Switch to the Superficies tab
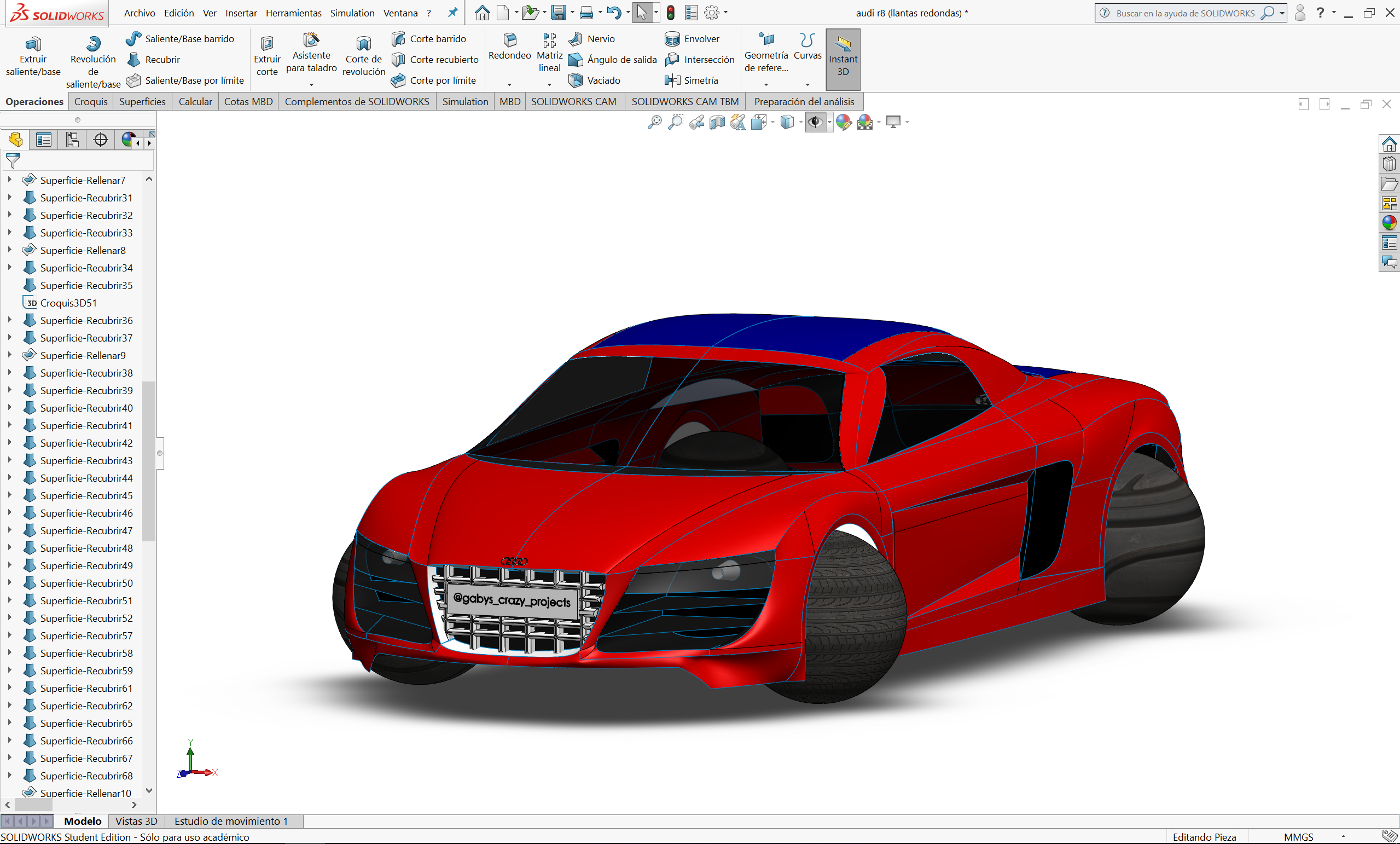 [142, 102]
